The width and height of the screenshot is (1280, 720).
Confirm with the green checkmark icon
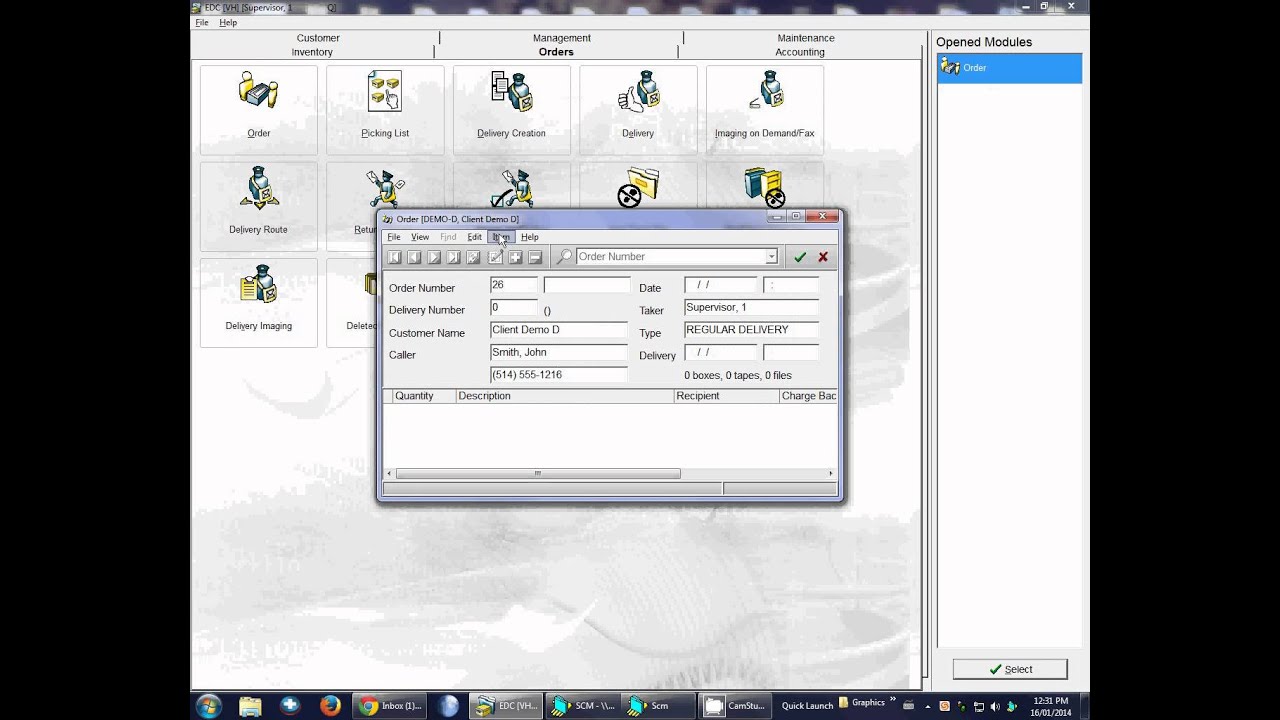point(800,257)
